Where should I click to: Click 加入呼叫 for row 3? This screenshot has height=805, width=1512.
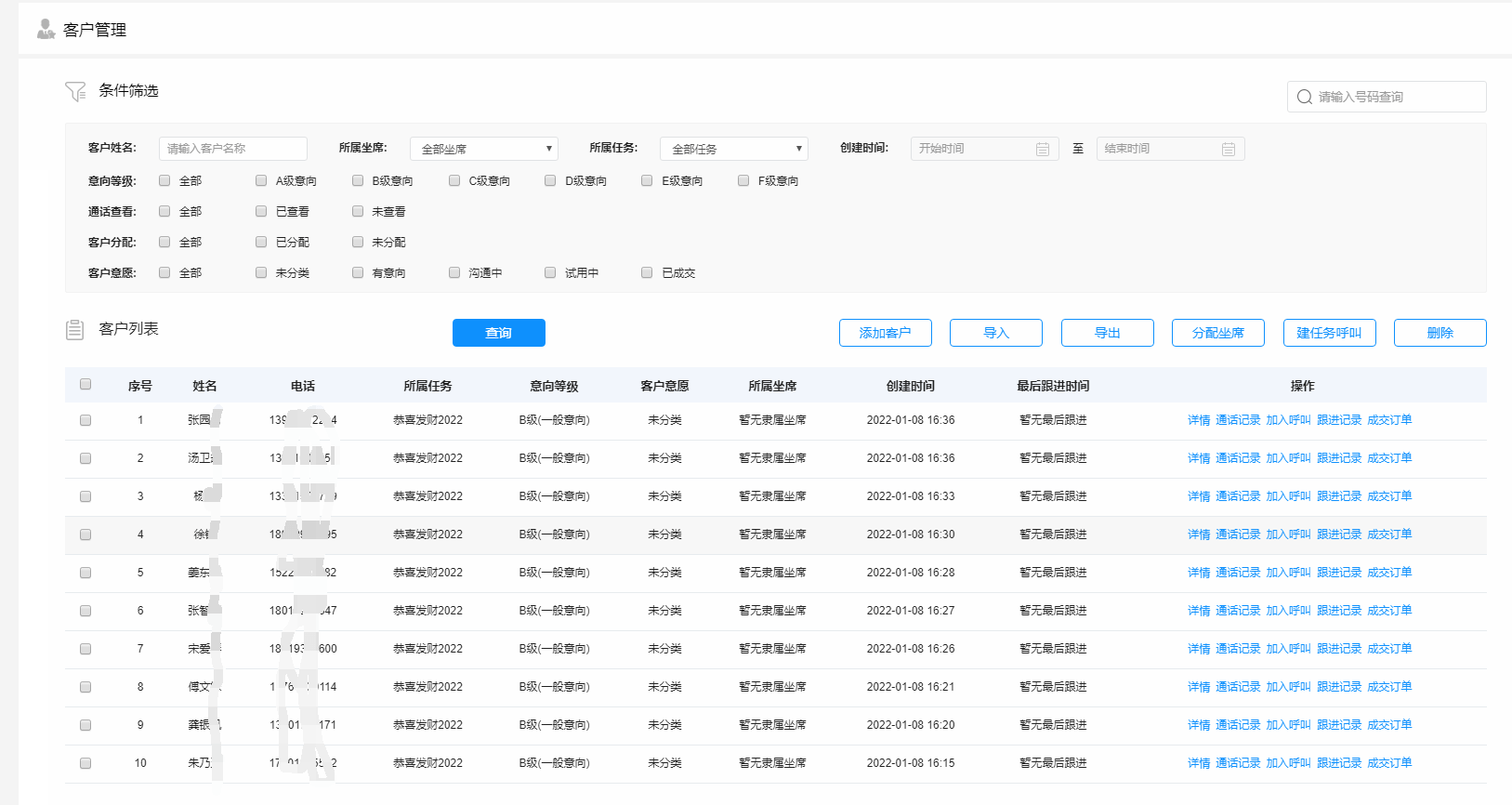pyautogui.click(x=1288, y=496)
